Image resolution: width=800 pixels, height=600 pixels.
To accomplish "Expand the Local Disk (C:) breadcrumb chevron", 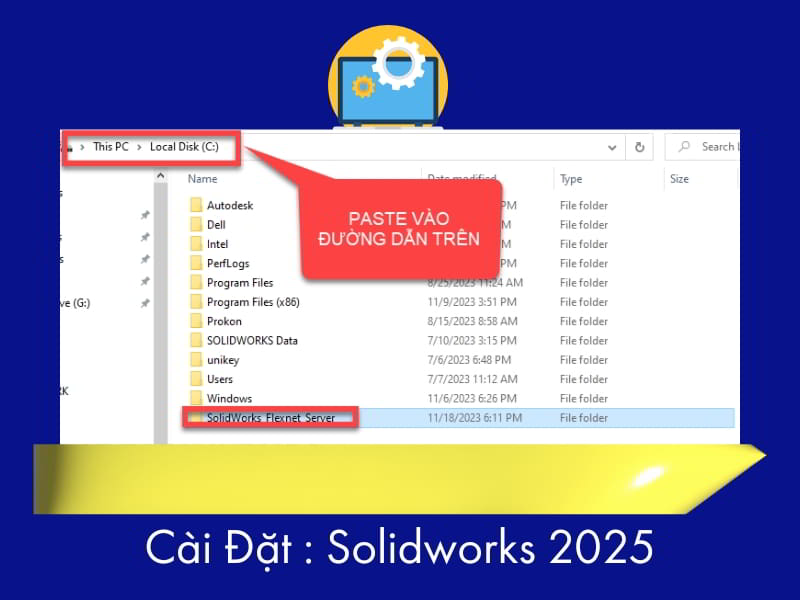I will coord(225,146).
